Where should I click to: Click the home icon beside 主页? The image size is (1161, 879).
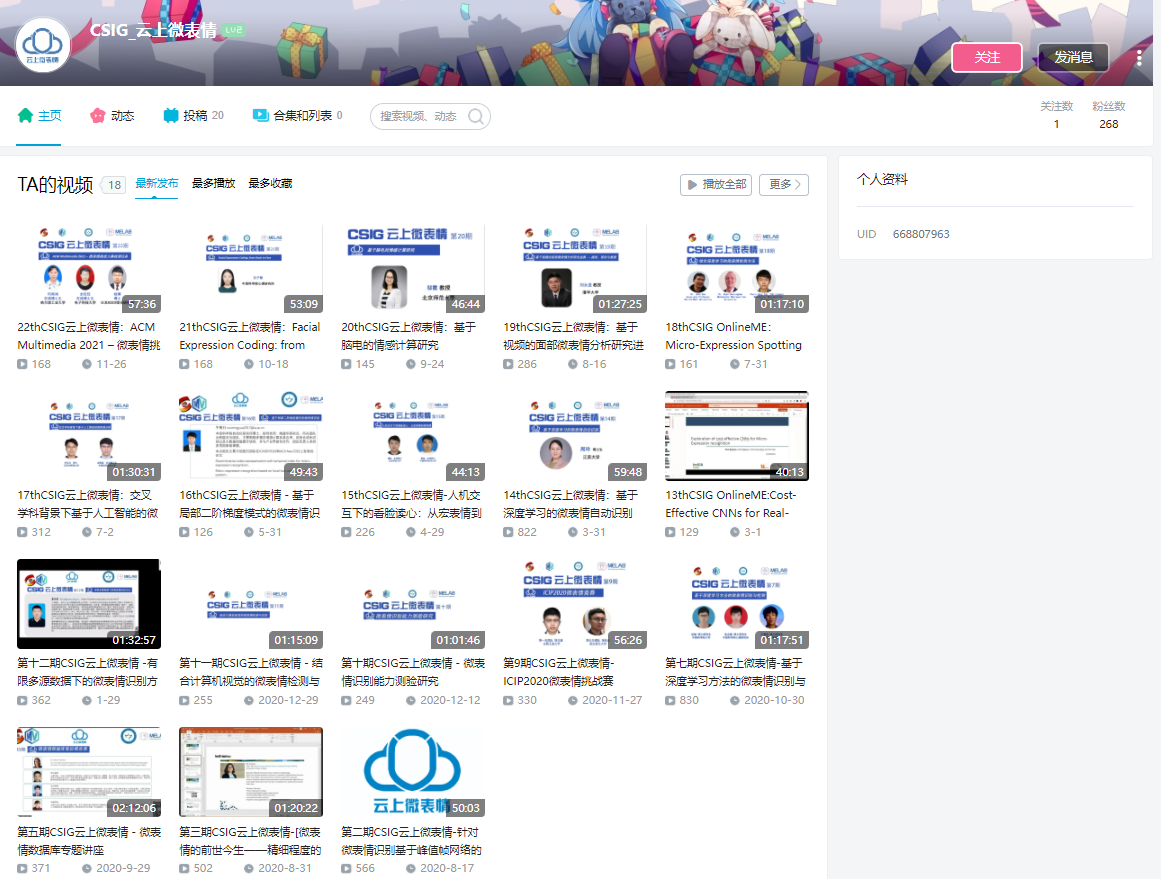click(26, 116)
